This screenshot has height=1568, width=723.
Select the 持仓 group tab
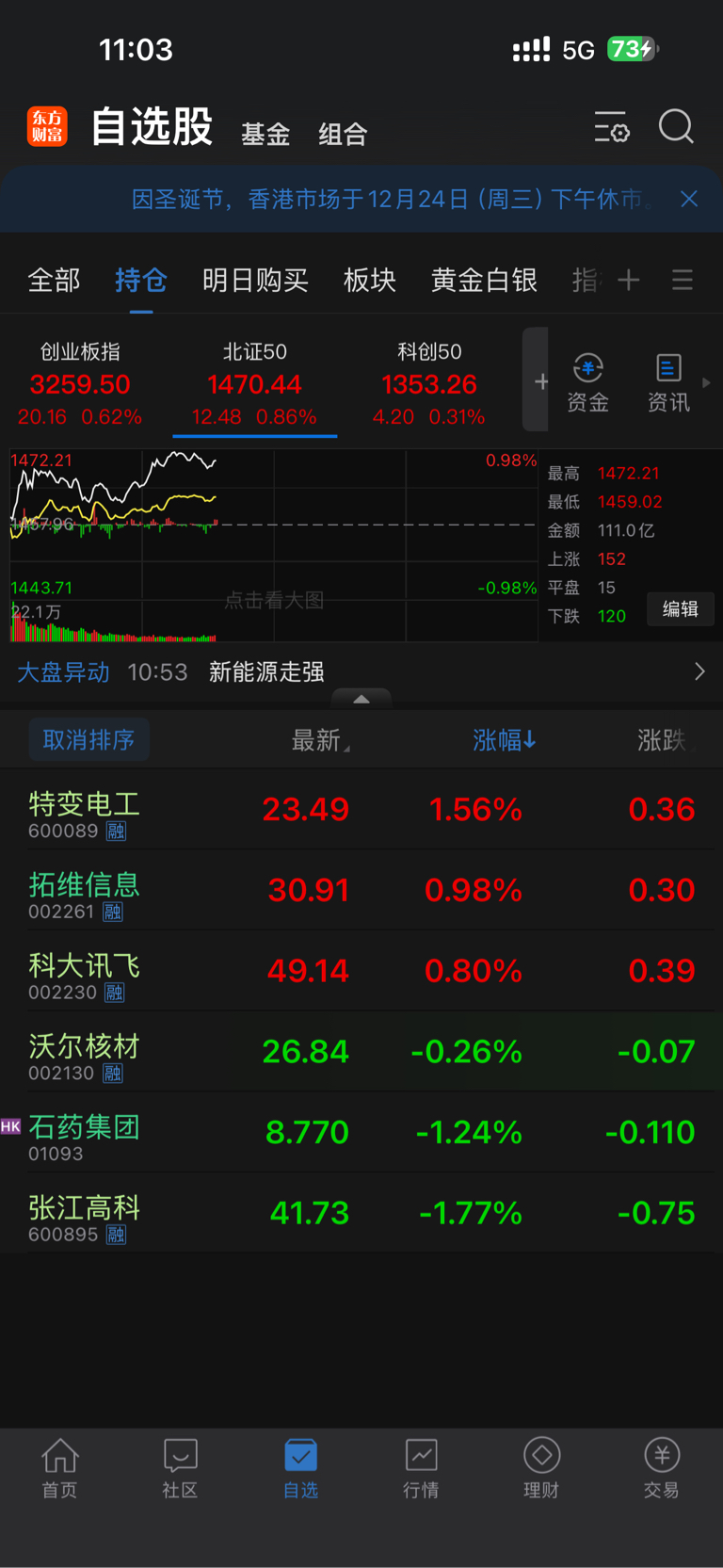pyautogui.click(x=141, y=281)
